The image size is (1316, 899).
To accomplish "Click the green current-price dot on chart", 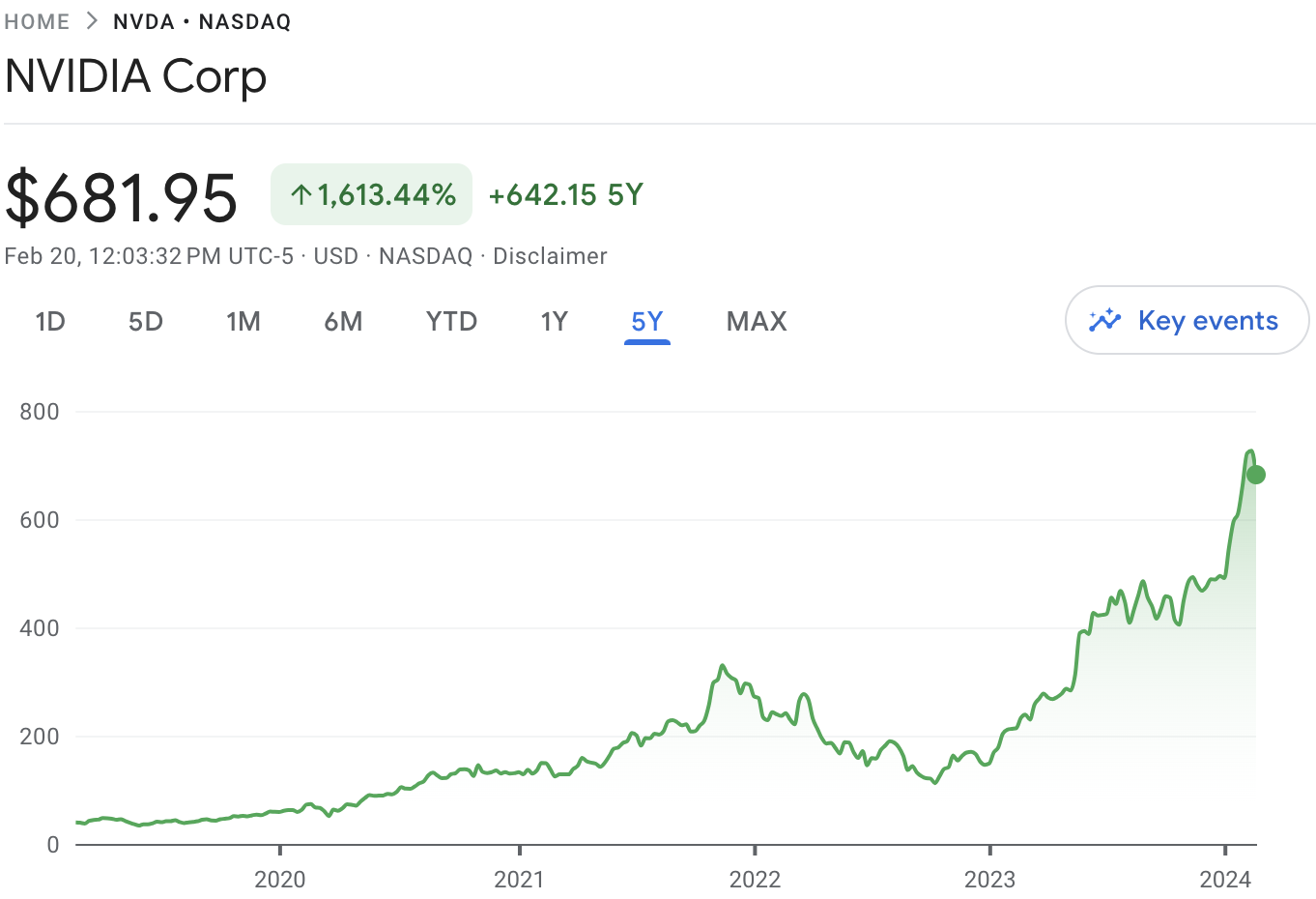I will [x=1255, y=475].
